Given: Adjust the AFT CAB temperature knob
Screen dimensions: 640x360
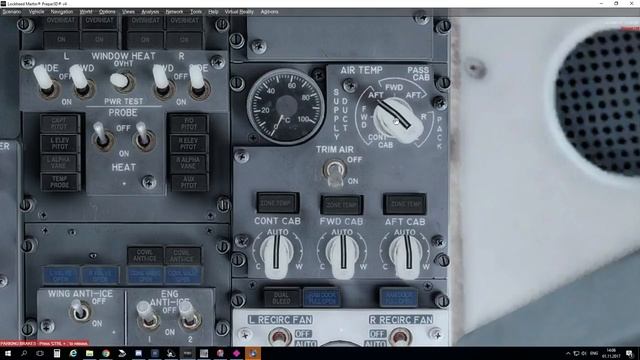Looking at the screenshot, I should point(407,256).
